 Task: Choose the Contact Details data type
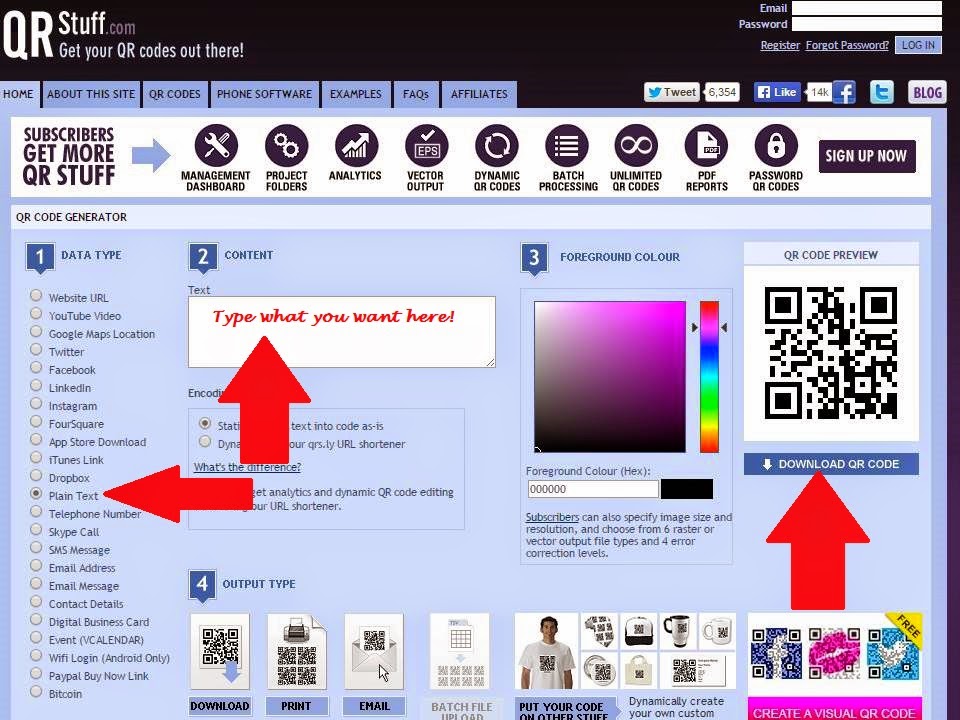pos(36,602)
